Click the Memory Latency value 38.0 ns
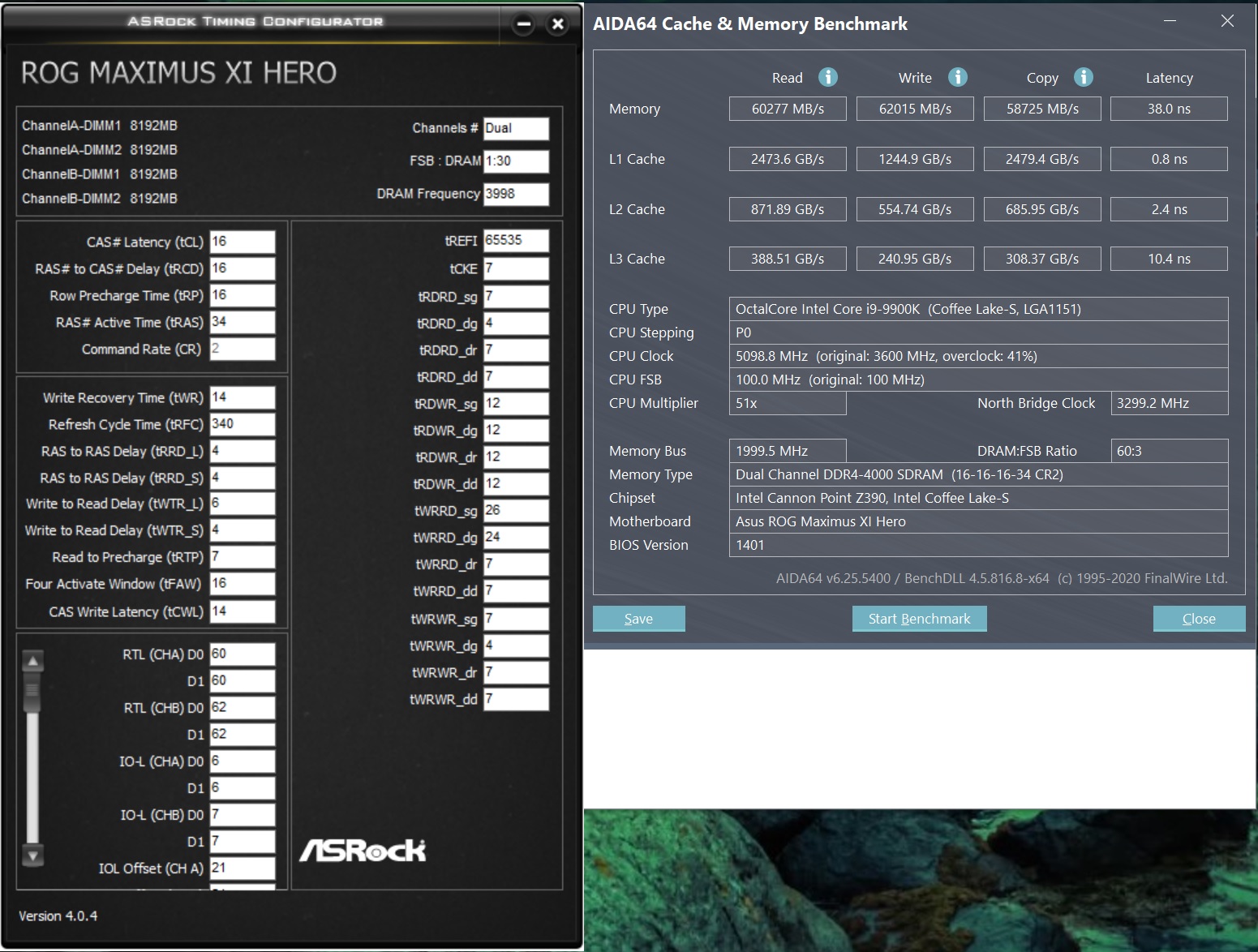 [1169, 109]
